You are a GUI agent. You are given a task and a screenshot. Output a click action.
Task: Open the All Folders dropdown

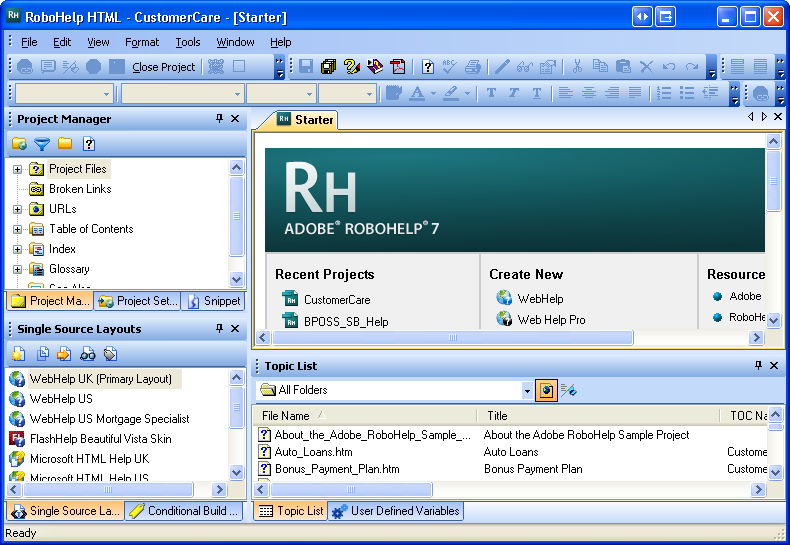tap(527, 390)
